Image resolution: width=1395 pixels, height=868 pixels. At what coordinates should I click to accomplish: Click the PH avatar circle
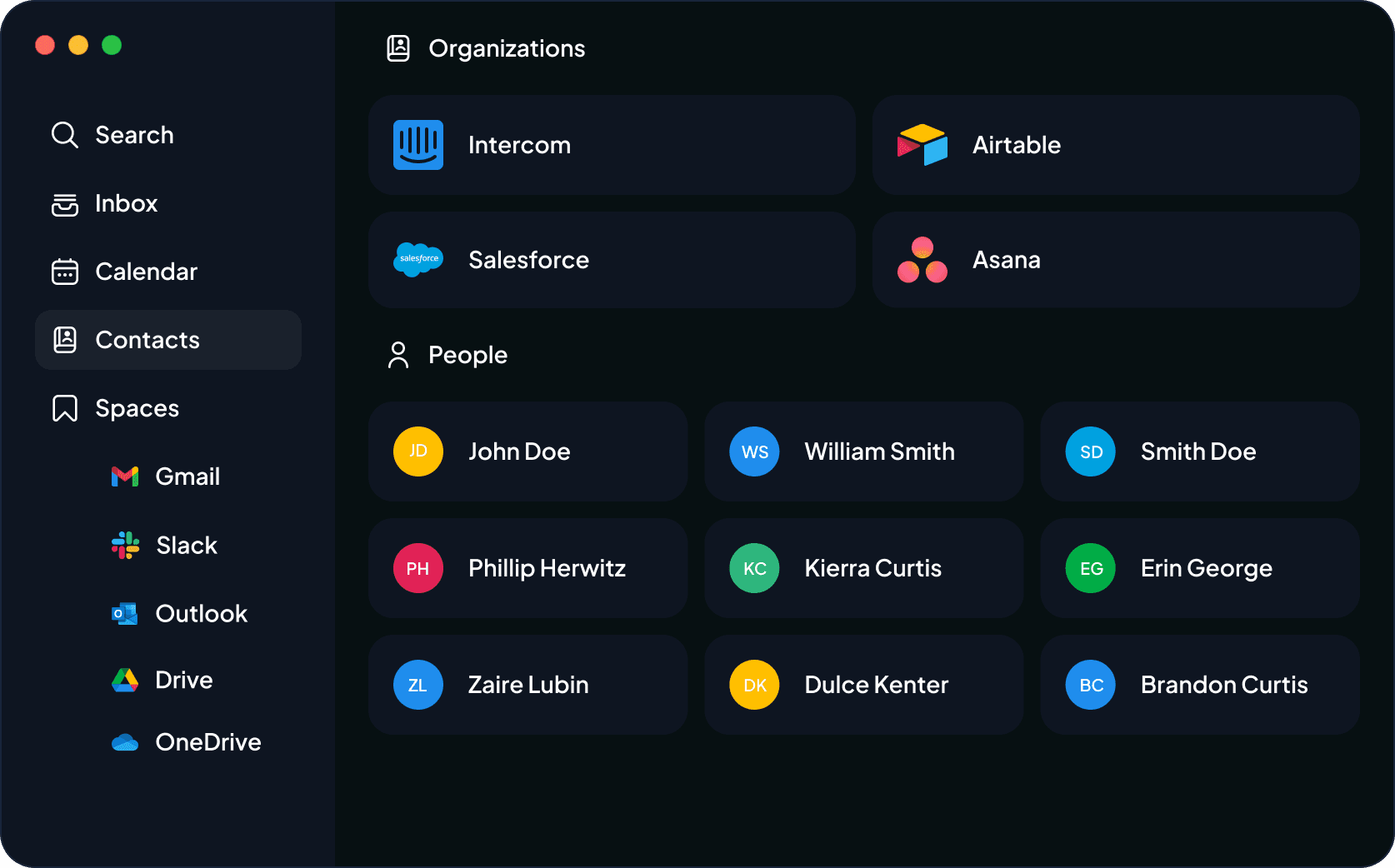point(418,568)
